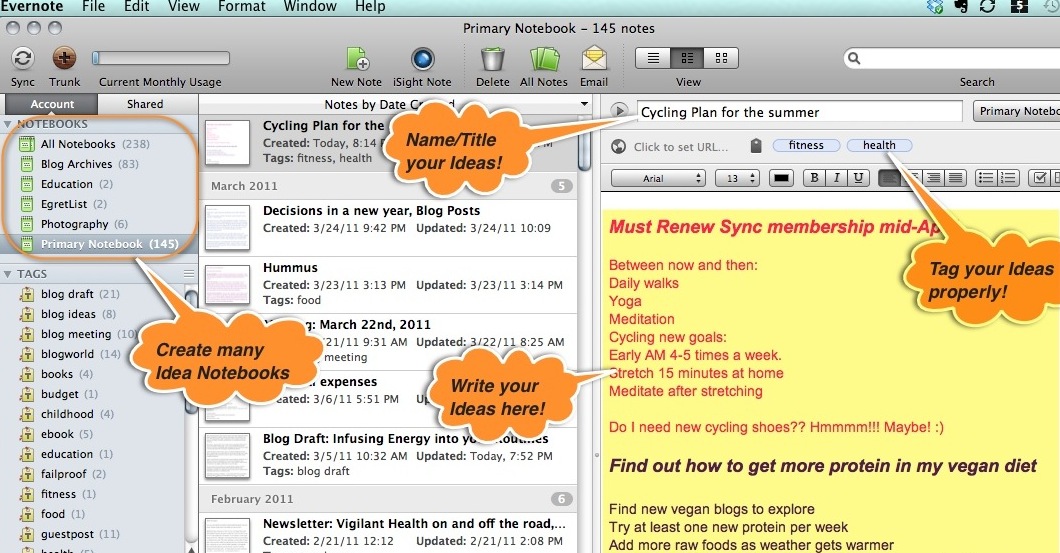Justify the text alignment
Screen dimensions: 1060x553
[955, 178]
